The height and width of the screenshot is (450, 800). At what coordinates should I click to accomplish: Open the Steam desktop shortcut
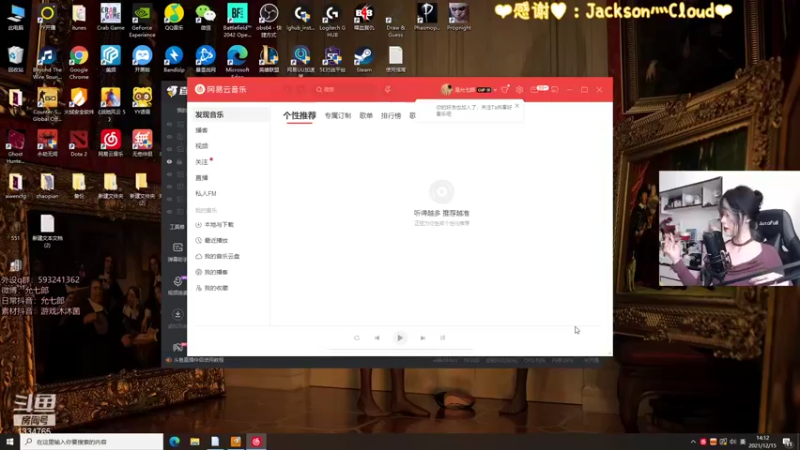tap(364, 59)
